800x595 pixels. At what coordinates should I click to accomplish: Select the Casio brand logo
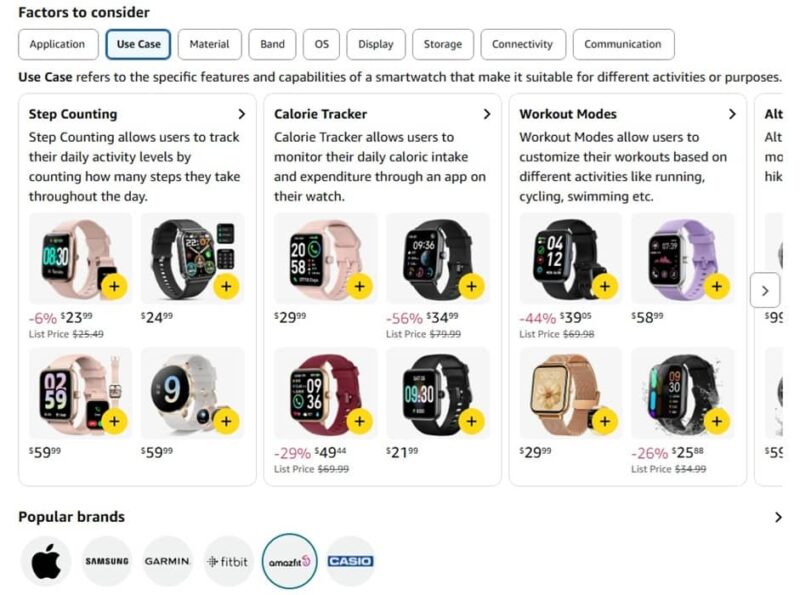350,561
